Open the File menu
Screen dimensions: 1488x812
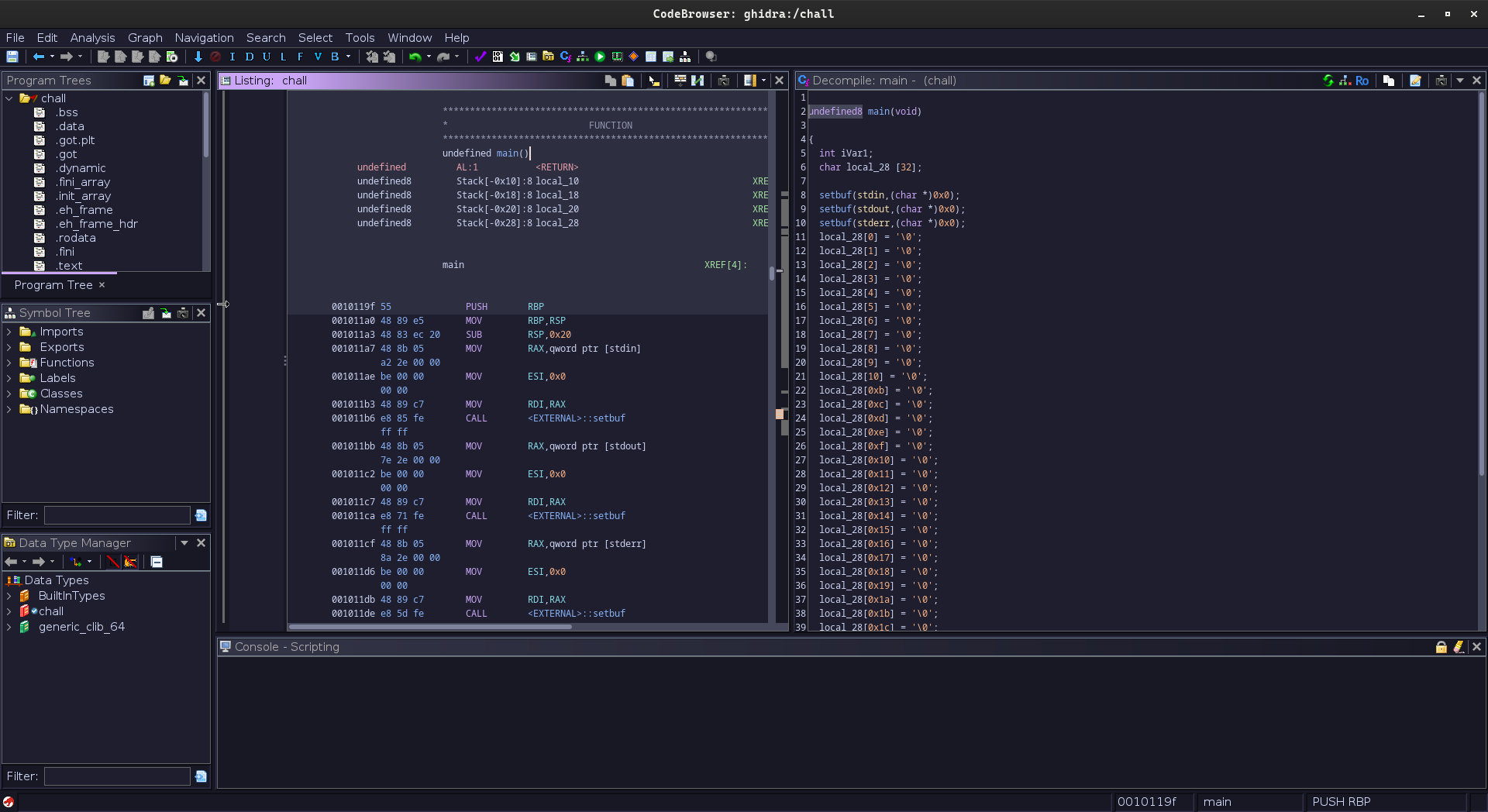point(15,37)
